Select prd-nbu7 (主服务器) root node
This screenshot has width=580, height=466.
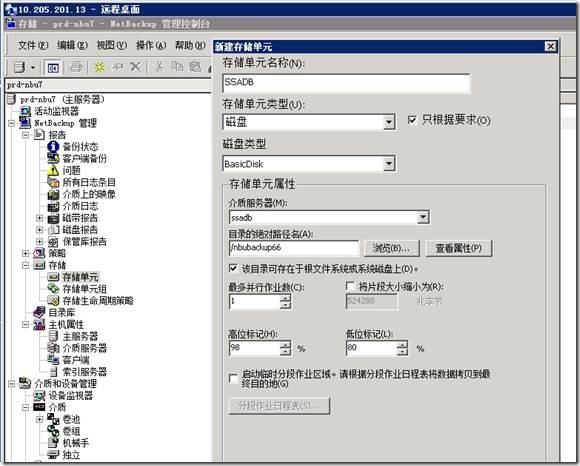point(62,99)
